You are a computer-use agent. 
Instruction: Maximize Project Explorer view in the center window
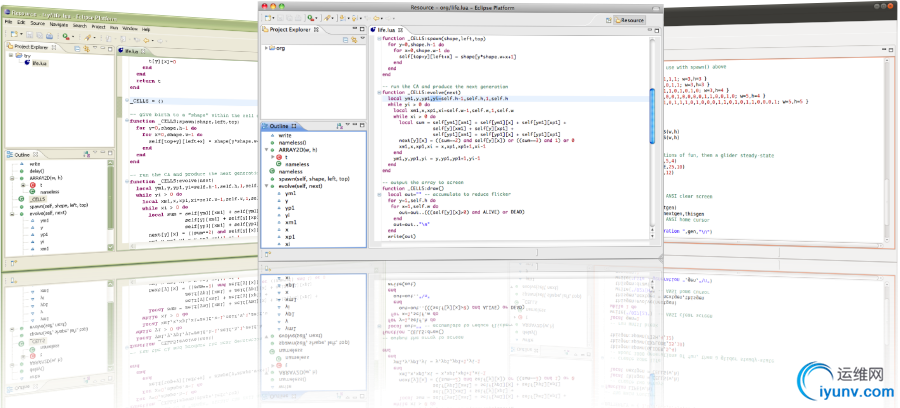(362, 29)
